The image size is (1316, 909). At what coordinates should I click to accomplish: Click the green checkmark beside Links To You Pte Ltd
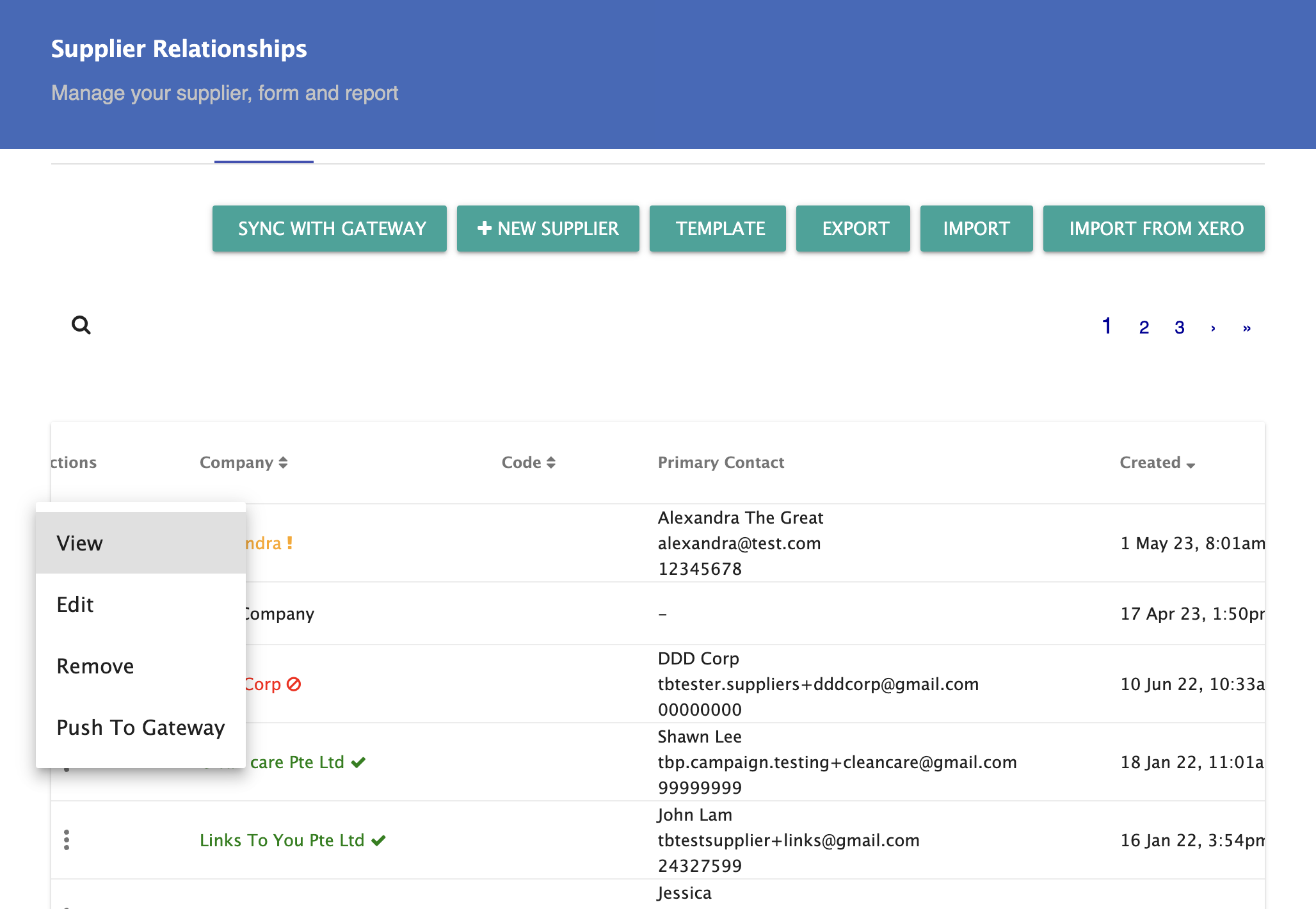pyautogui.click(x=379, y=841)
